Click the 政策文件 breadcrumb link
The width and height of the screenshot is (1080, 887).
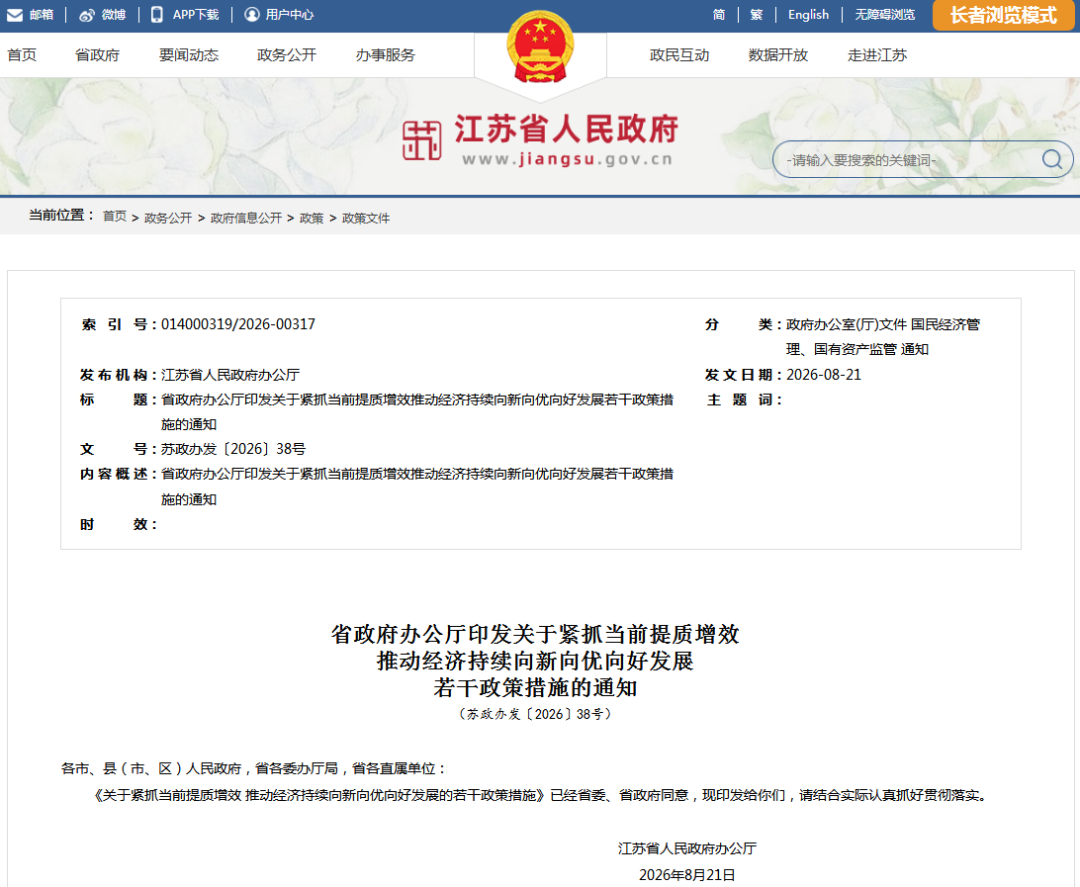coord(366,218)
